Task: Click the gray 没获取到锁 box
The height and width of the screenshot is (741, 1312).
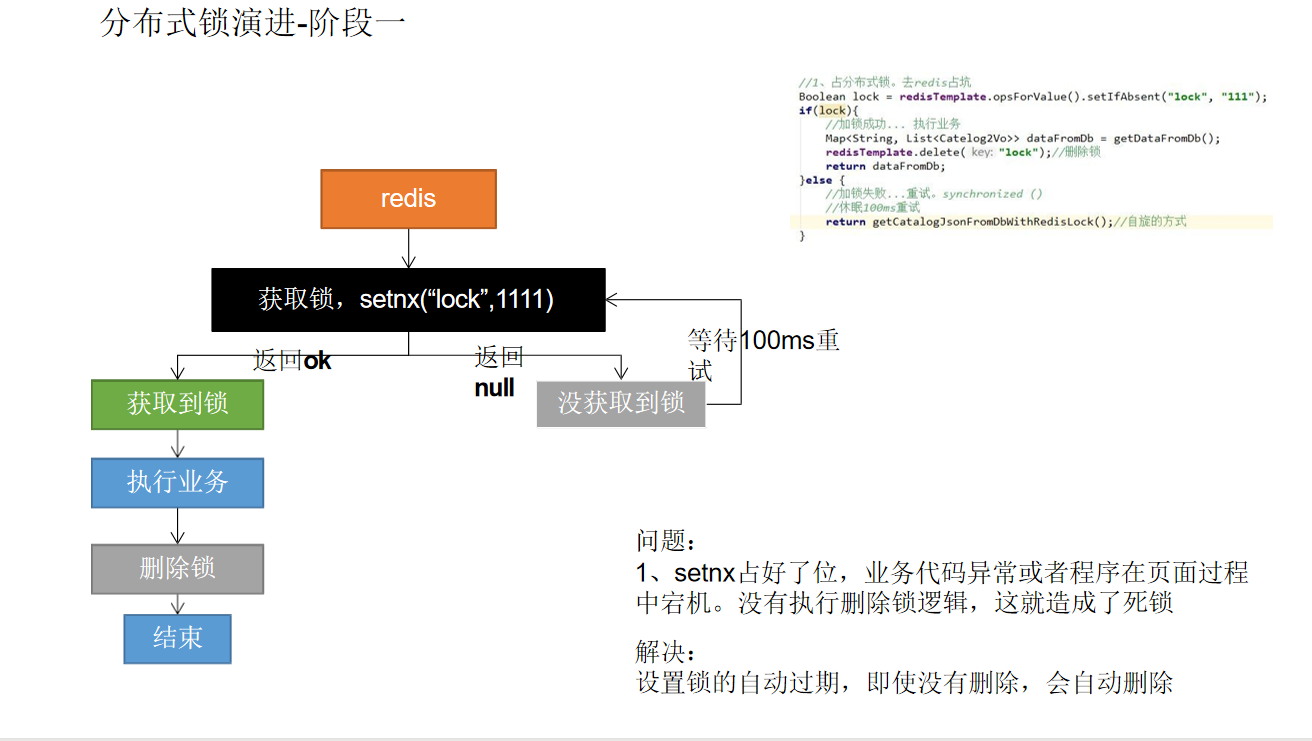Action: coord(620,404)
